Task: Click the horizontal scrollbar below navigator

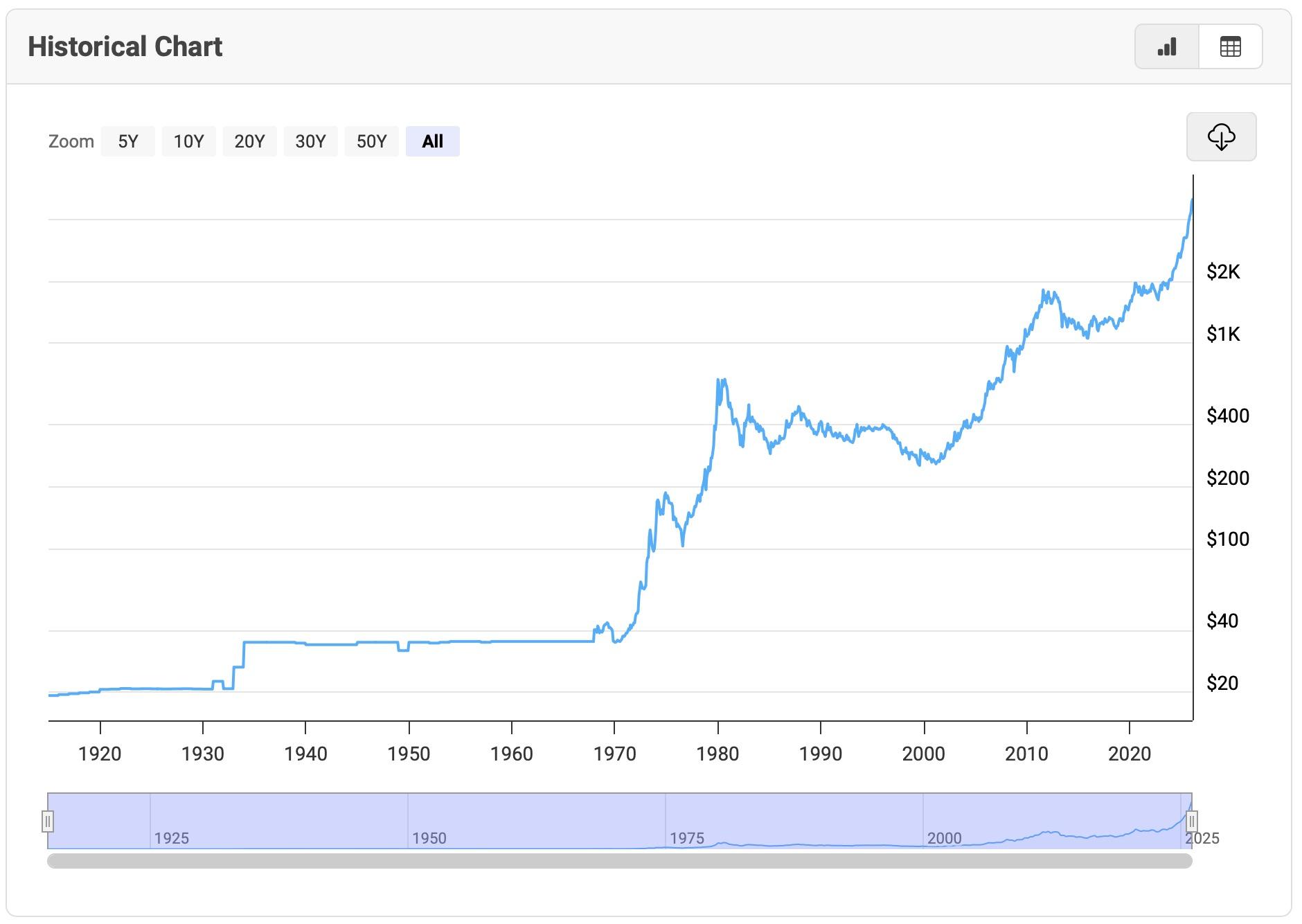Action: pos(619,861)
